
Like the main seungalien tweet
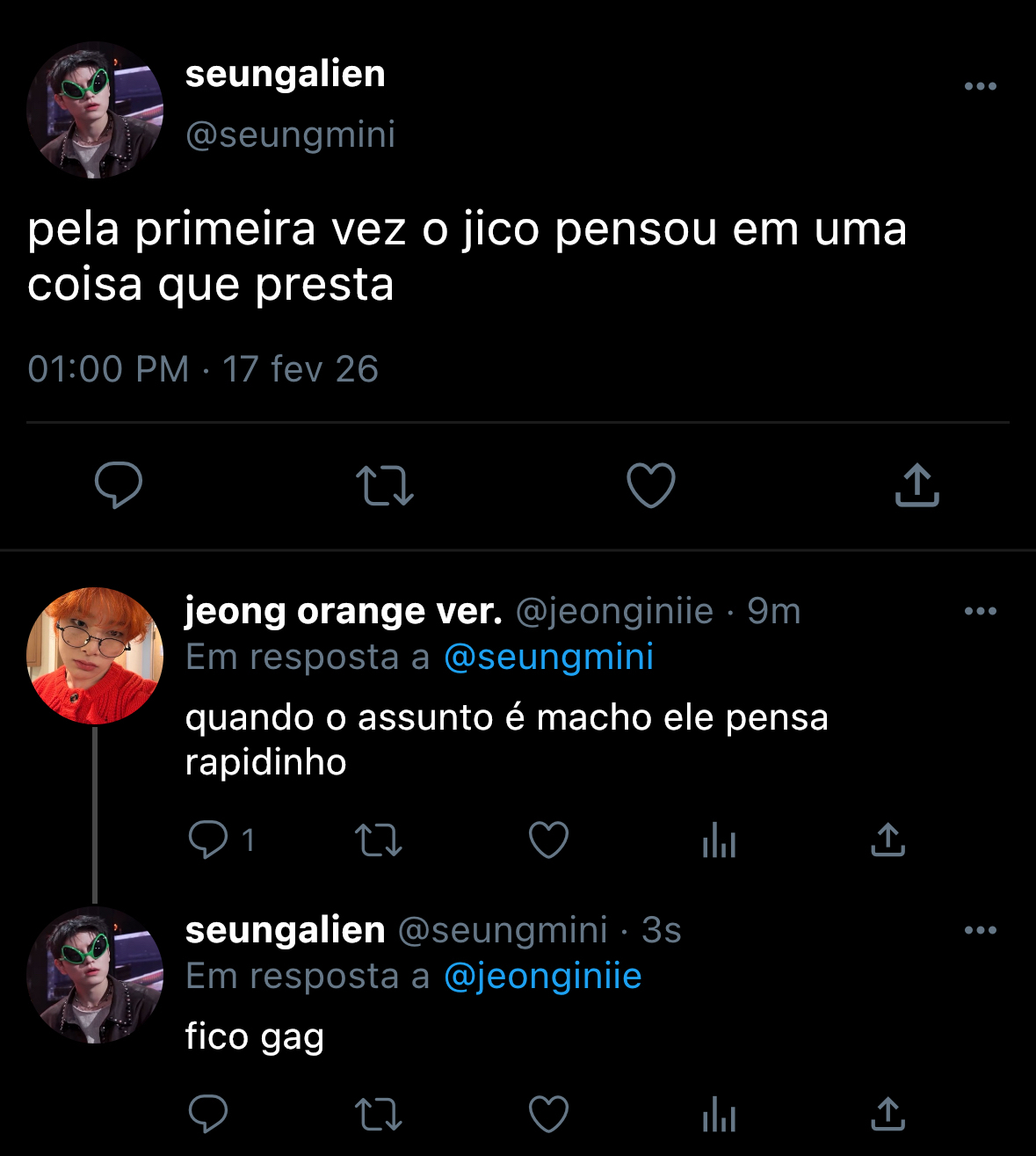point(650,485)
